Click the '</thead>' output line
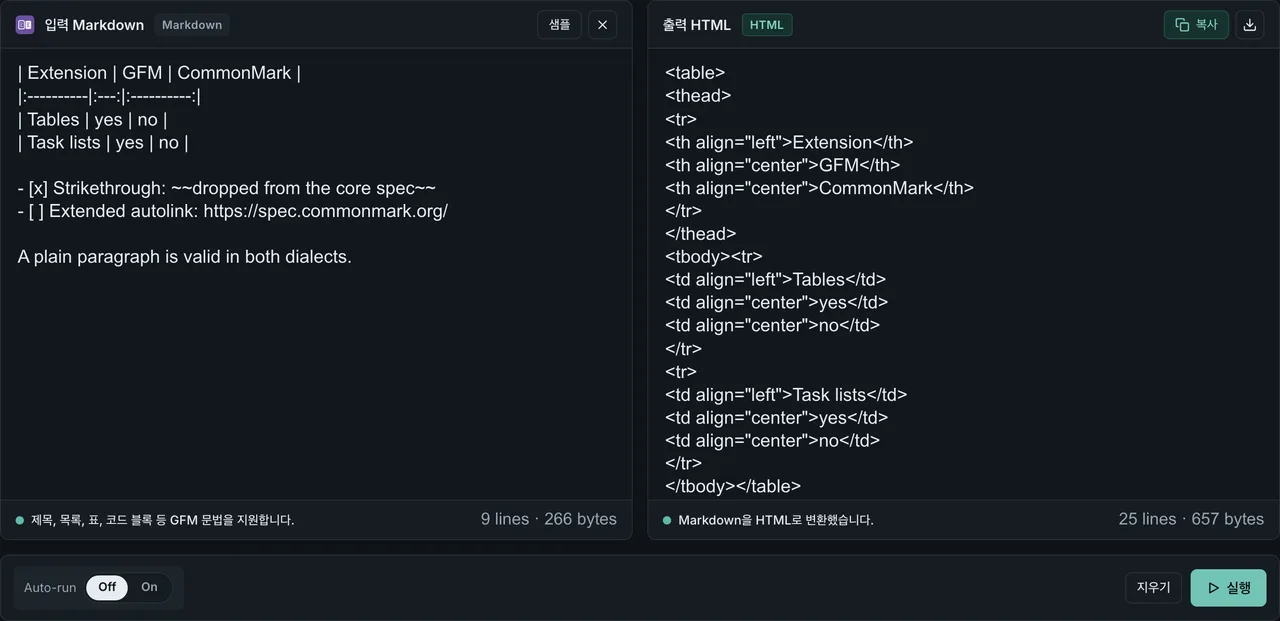 701,234
